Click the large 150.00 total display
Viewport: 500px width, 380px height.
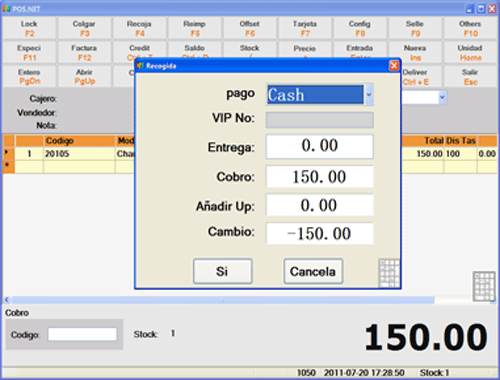(x=426, y=338)
